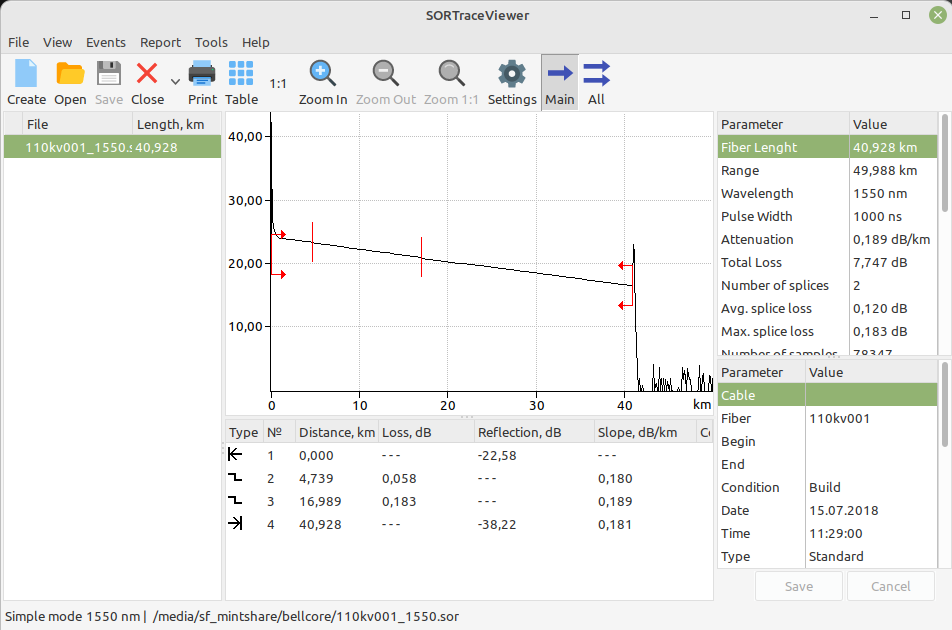
Task: Open the Events menu
Action: click(x=106, y=42)
